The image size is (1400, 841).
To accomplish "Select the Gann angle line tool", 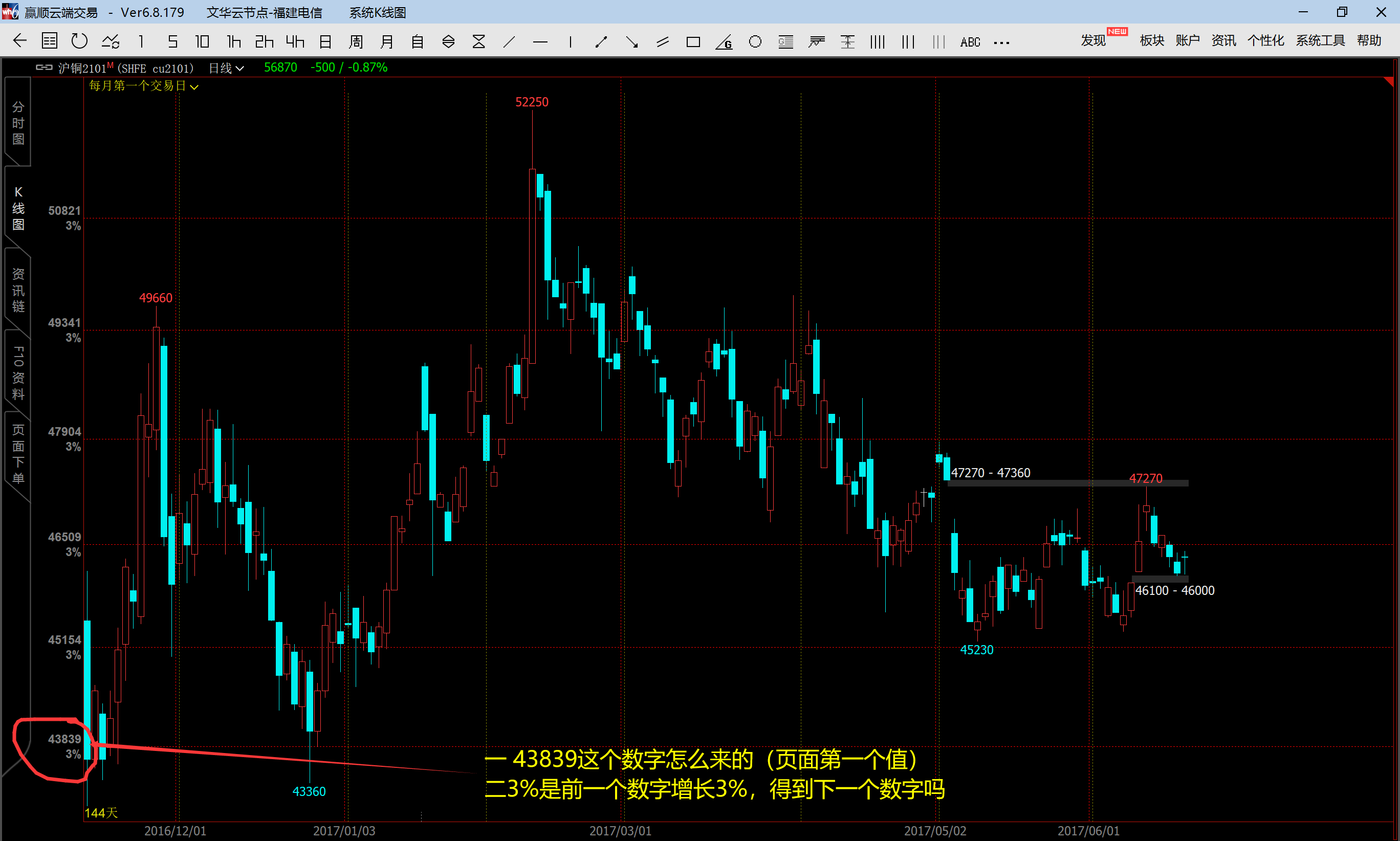I will 724,42.
